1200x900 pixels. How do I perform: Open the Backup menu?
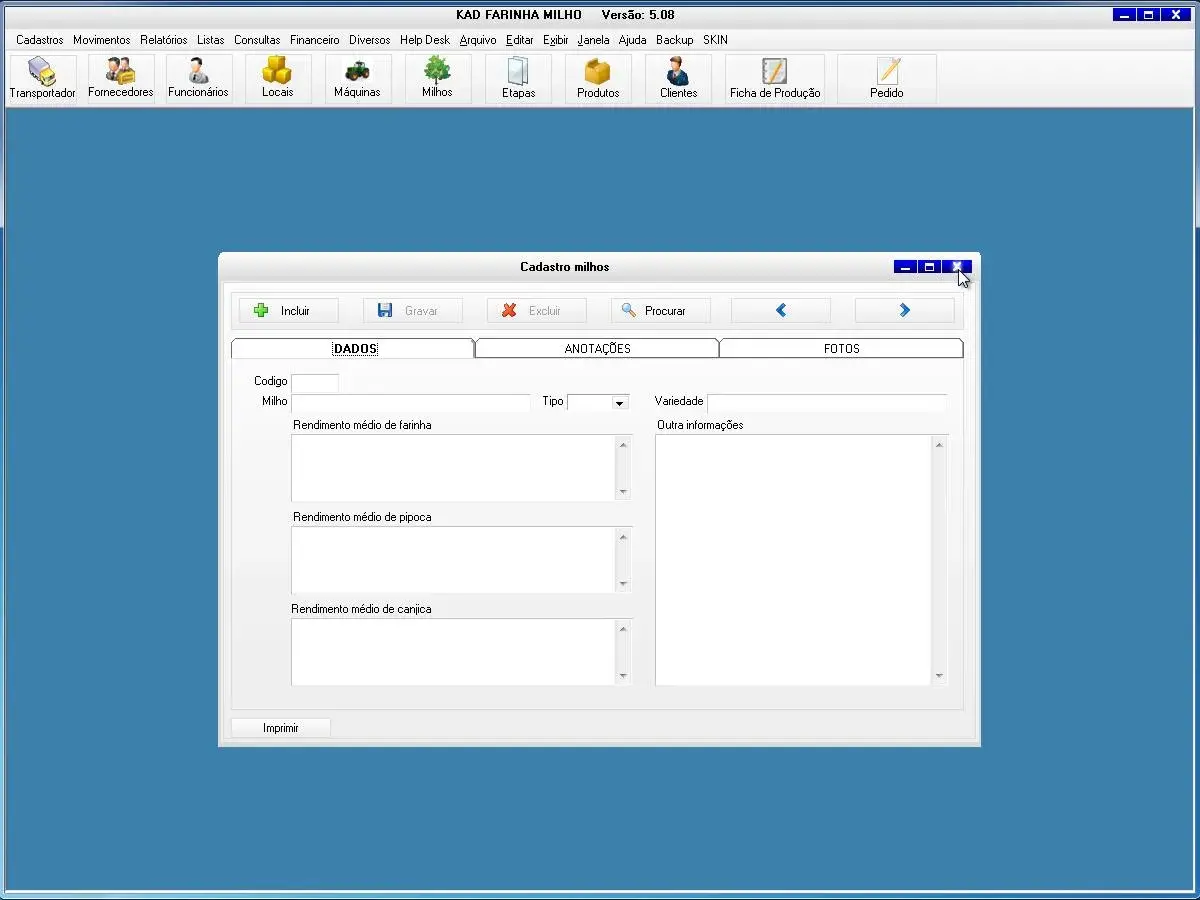tap(675, 40)
